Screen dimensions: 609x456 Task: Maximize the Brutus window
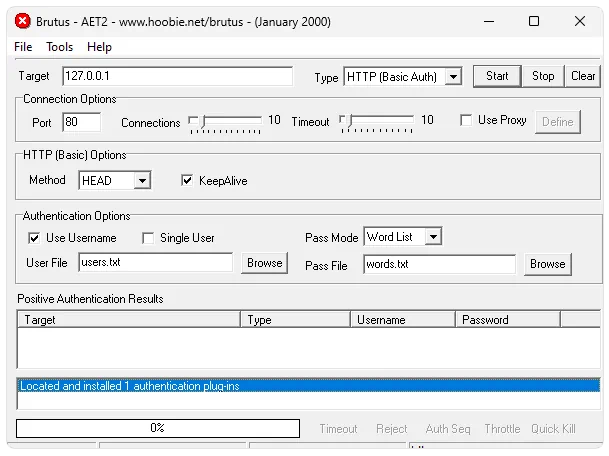(534, 21)
